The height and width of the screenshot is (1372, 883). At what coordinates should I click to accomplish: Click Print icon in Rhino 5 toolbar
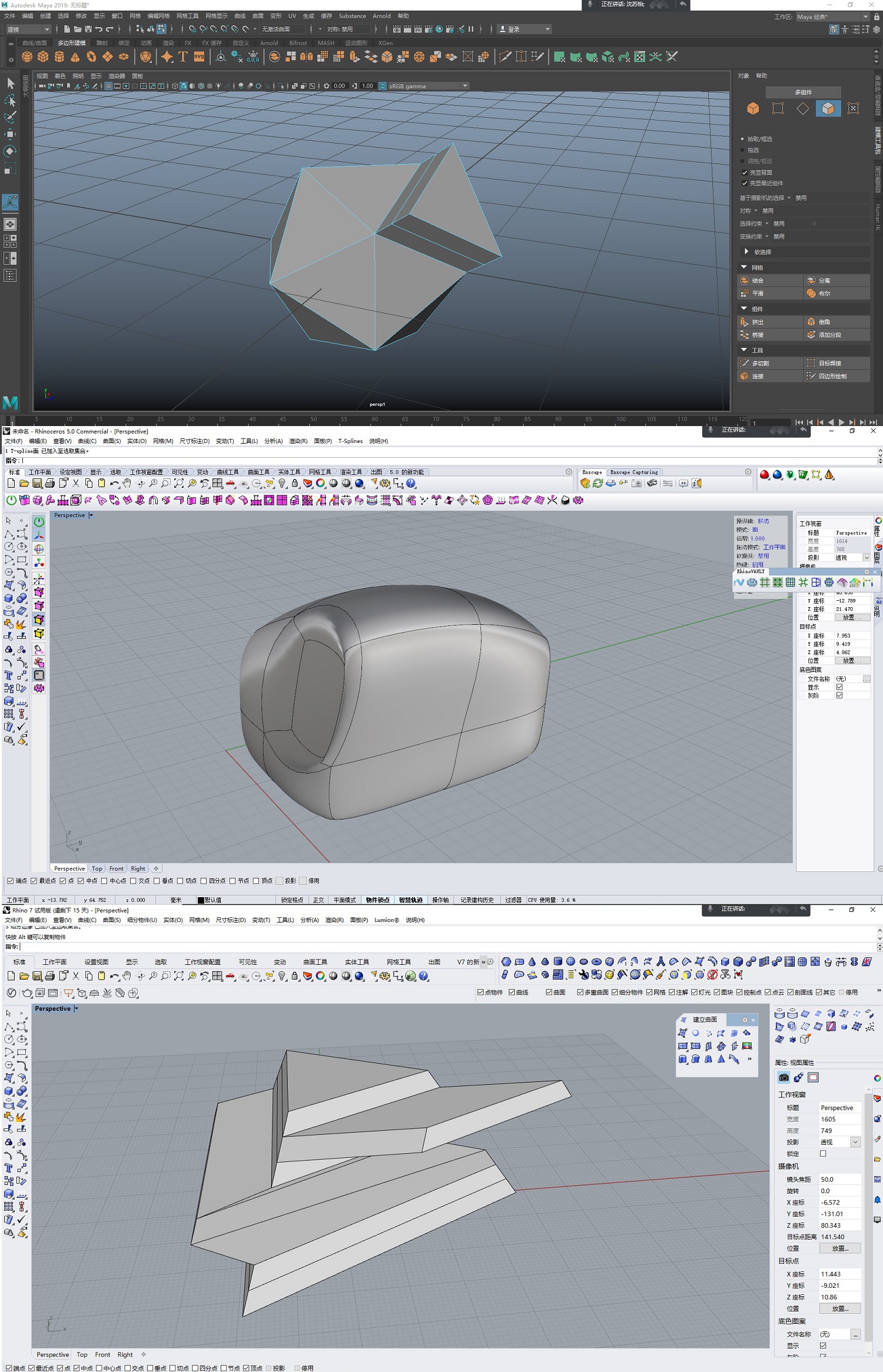50,483
